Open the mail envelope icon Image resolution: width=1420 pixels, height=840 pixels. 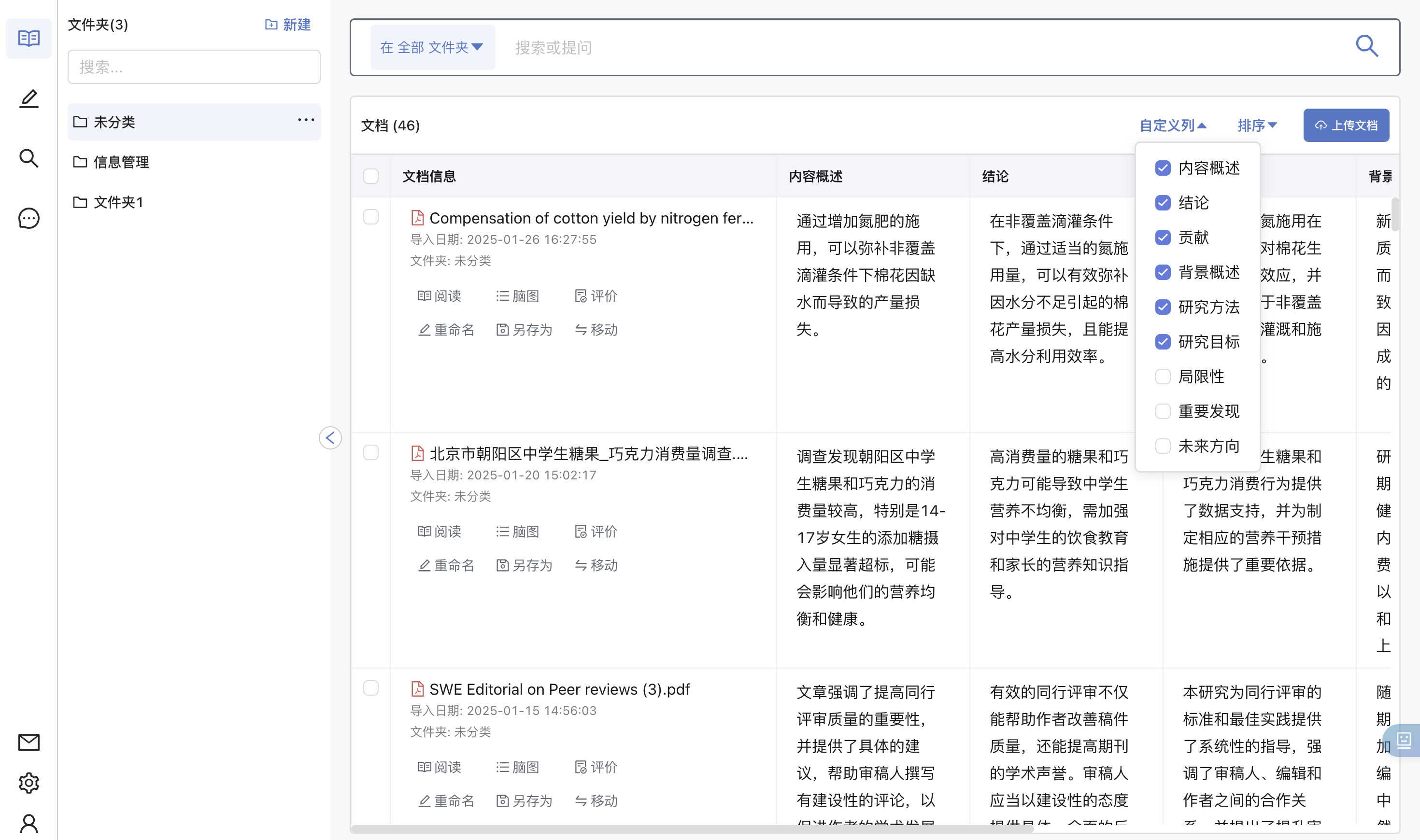point(28,742)
